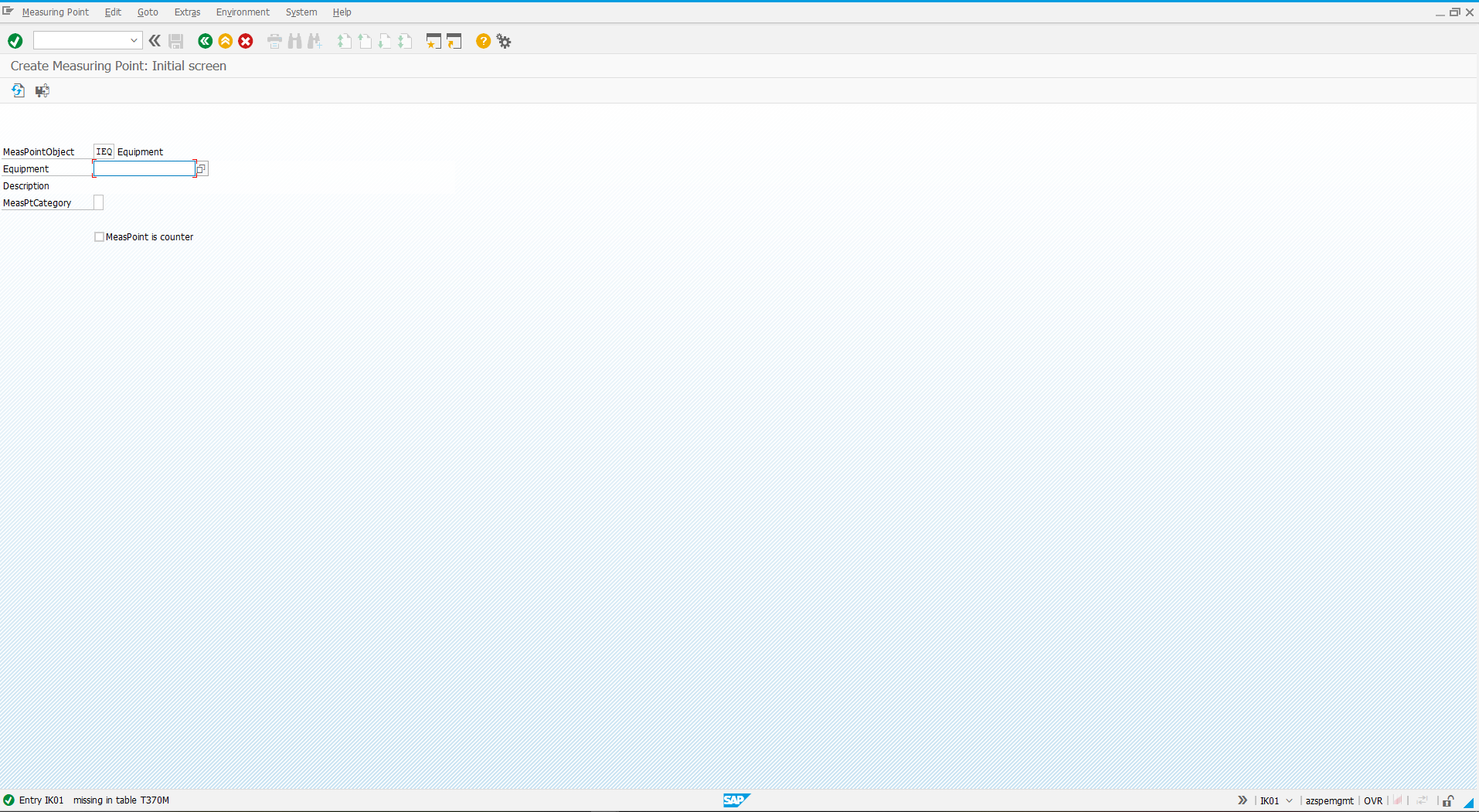Toggle OVR insert mode indicator

tap(1373, 801)
